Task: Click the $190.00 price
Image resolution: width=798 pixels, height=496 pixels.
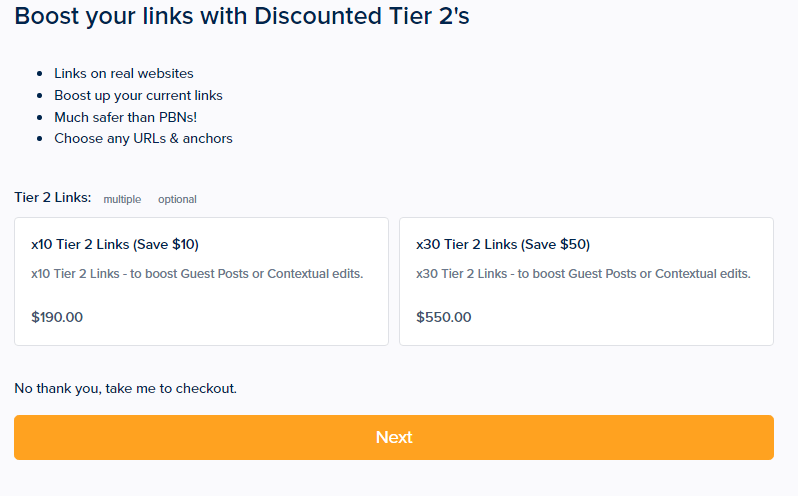Action: [57, 317]
